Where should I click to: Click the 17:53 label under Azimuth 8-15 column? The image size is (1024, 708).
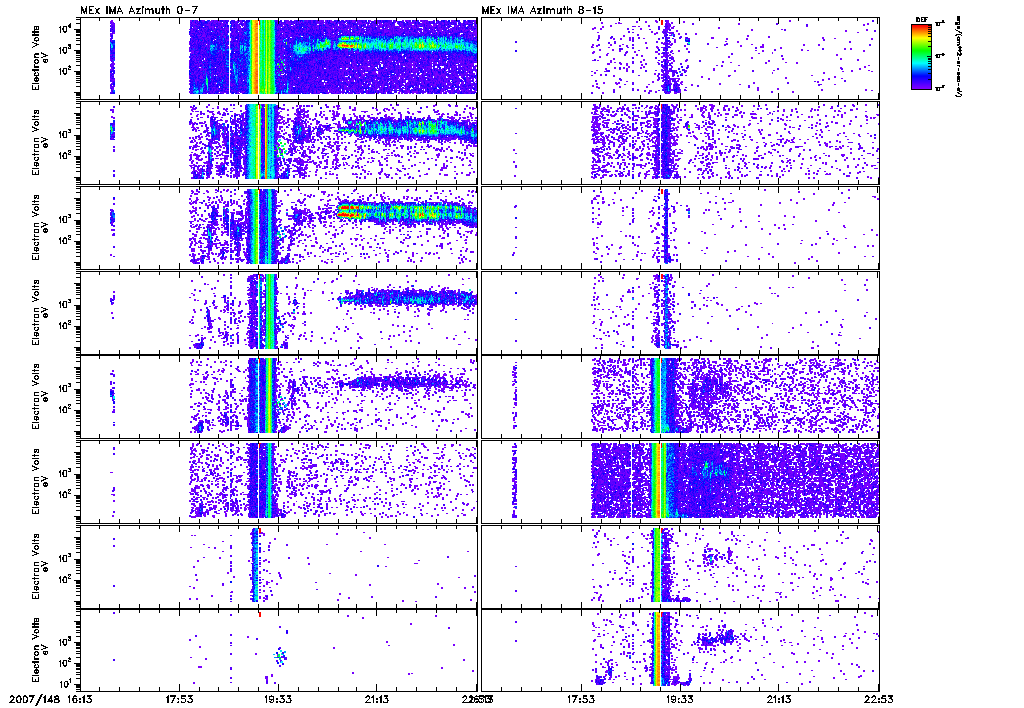(581, 699)
